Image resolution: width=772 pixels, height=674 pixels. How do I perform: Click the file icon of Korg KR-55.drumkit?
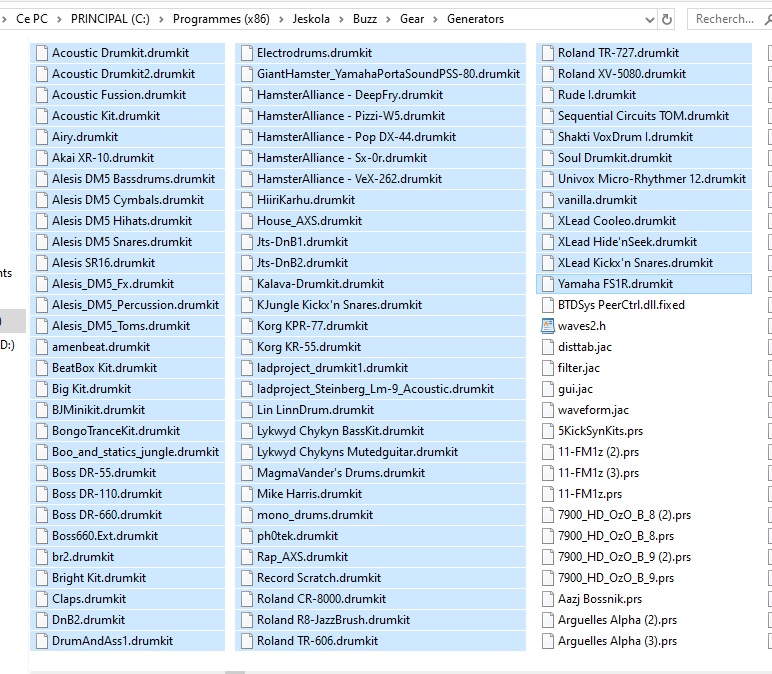(x=247, y=347)
